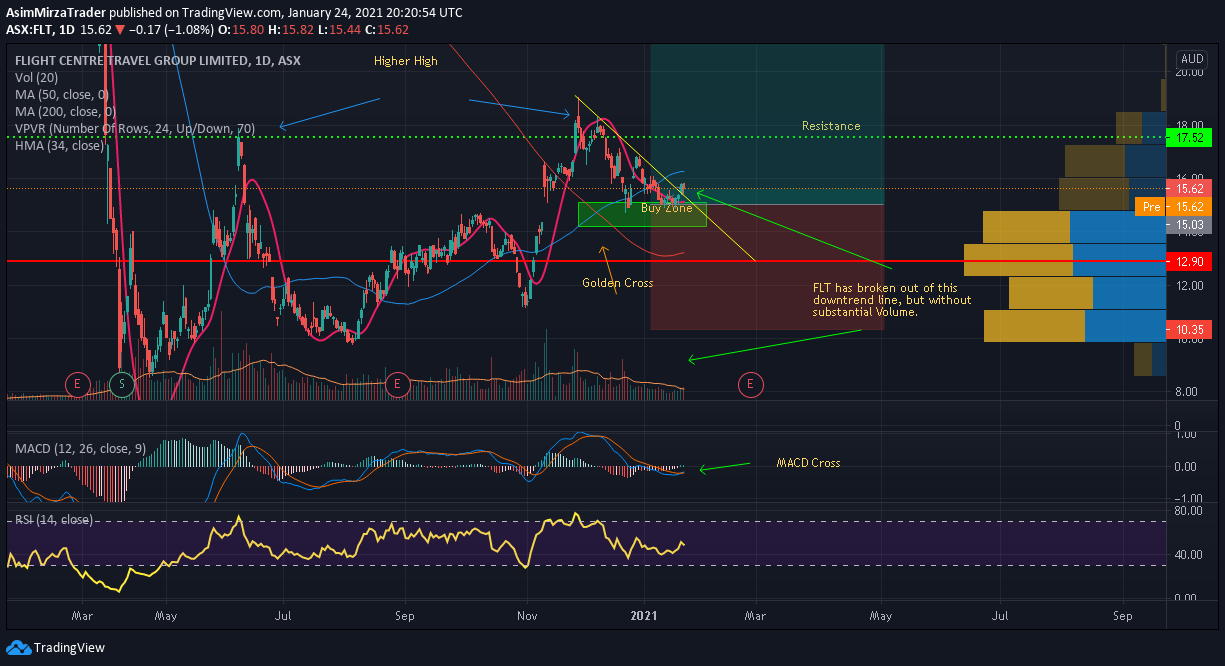
Task: Select the RSI (14, close) legend
Action: click(x=54, y=519)
